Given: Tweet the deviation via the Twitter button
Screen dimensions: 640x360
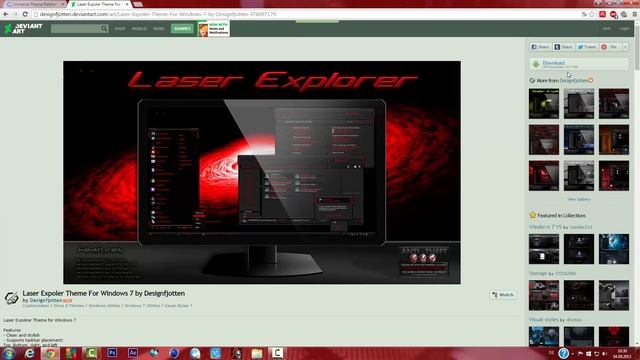Looking at the screenshot, I should tap(587, 47).
